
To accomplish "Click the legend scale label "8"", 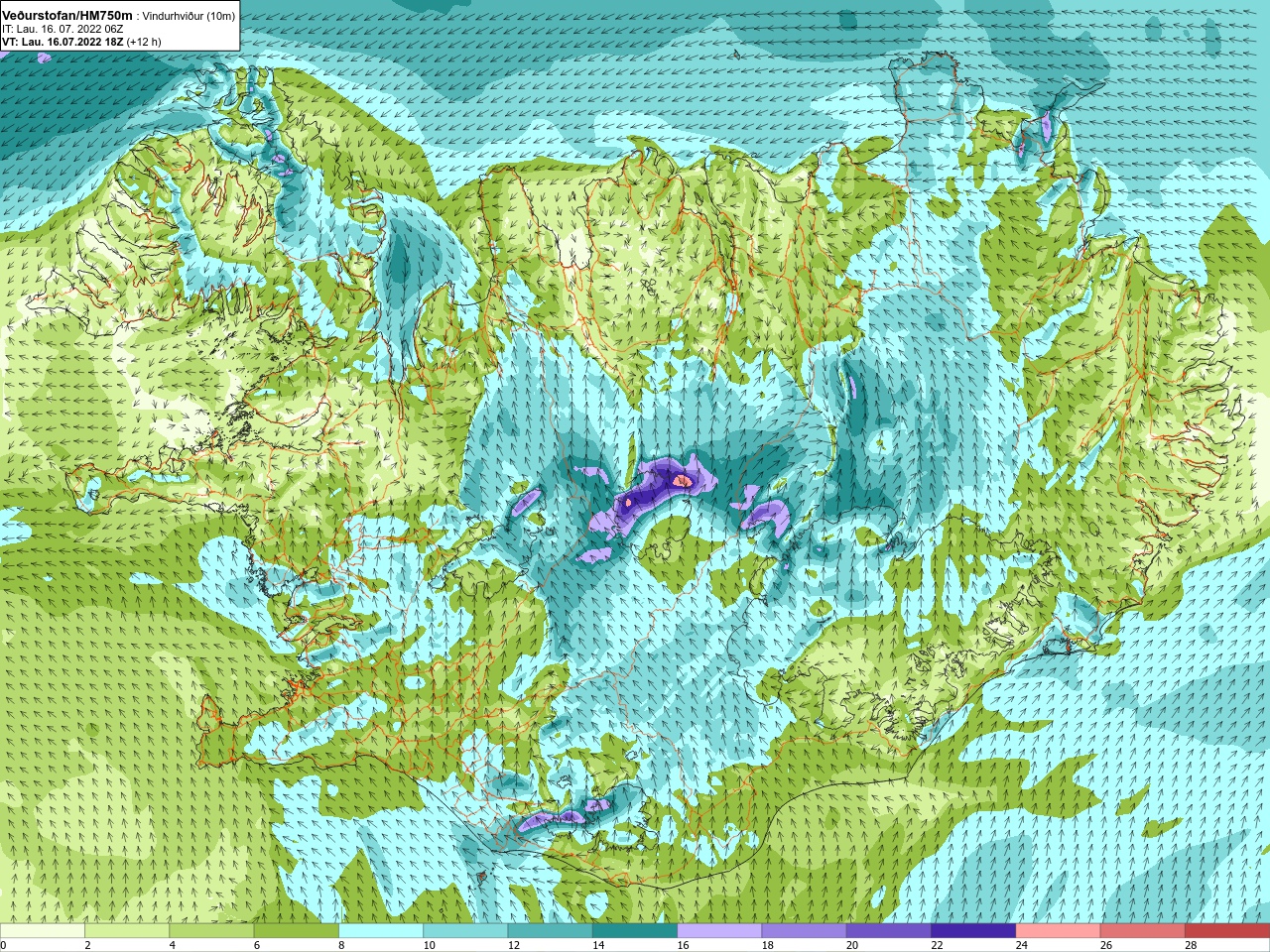I will pos(341,945).
